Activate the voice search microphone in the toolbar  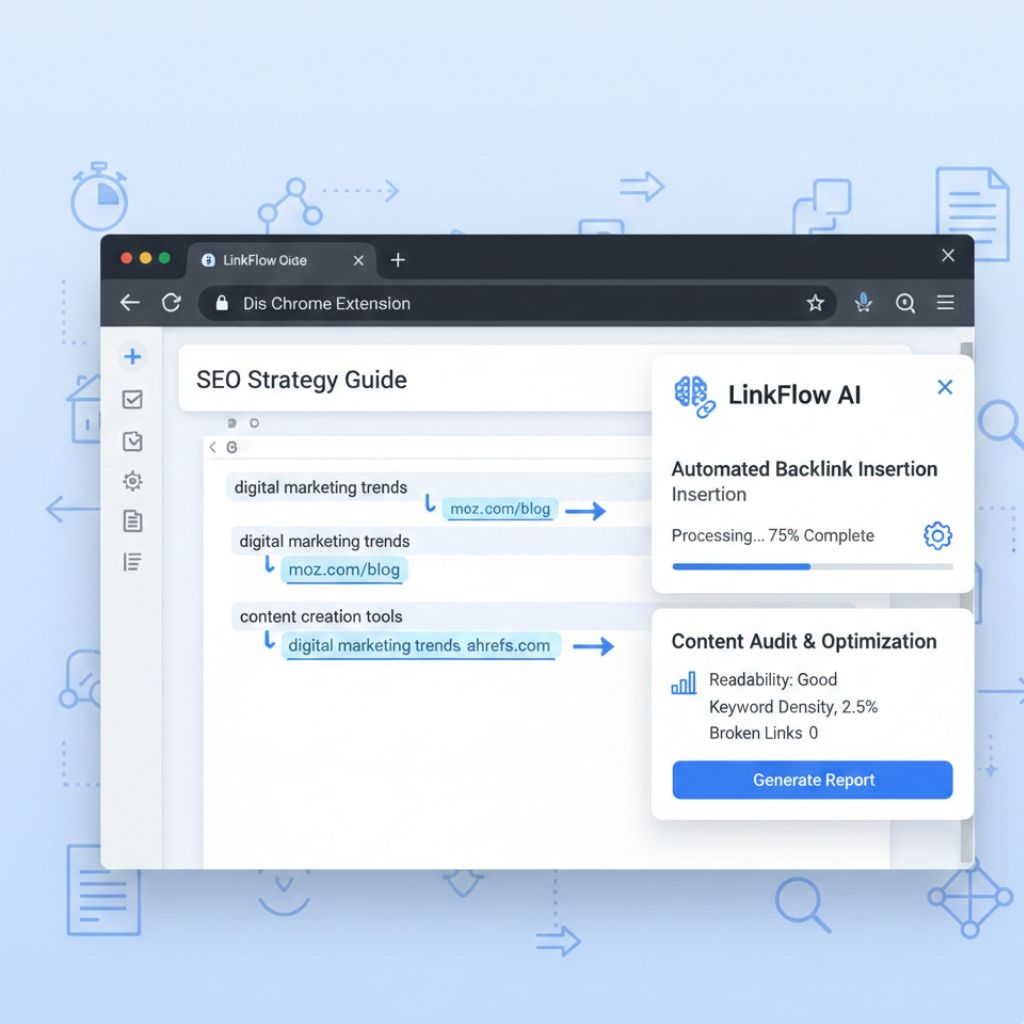(x=863, y=303)
